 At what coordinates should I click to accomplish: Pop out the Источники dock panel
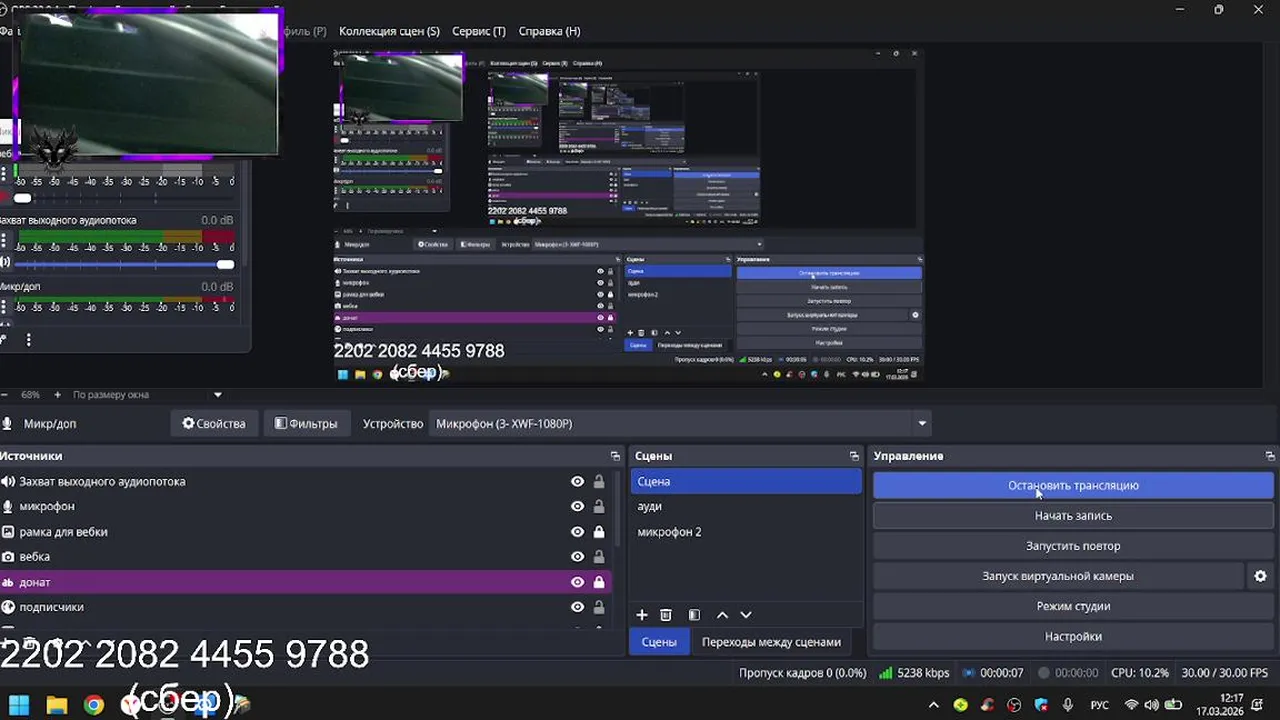pyautogui.click(x=615, y=456)
